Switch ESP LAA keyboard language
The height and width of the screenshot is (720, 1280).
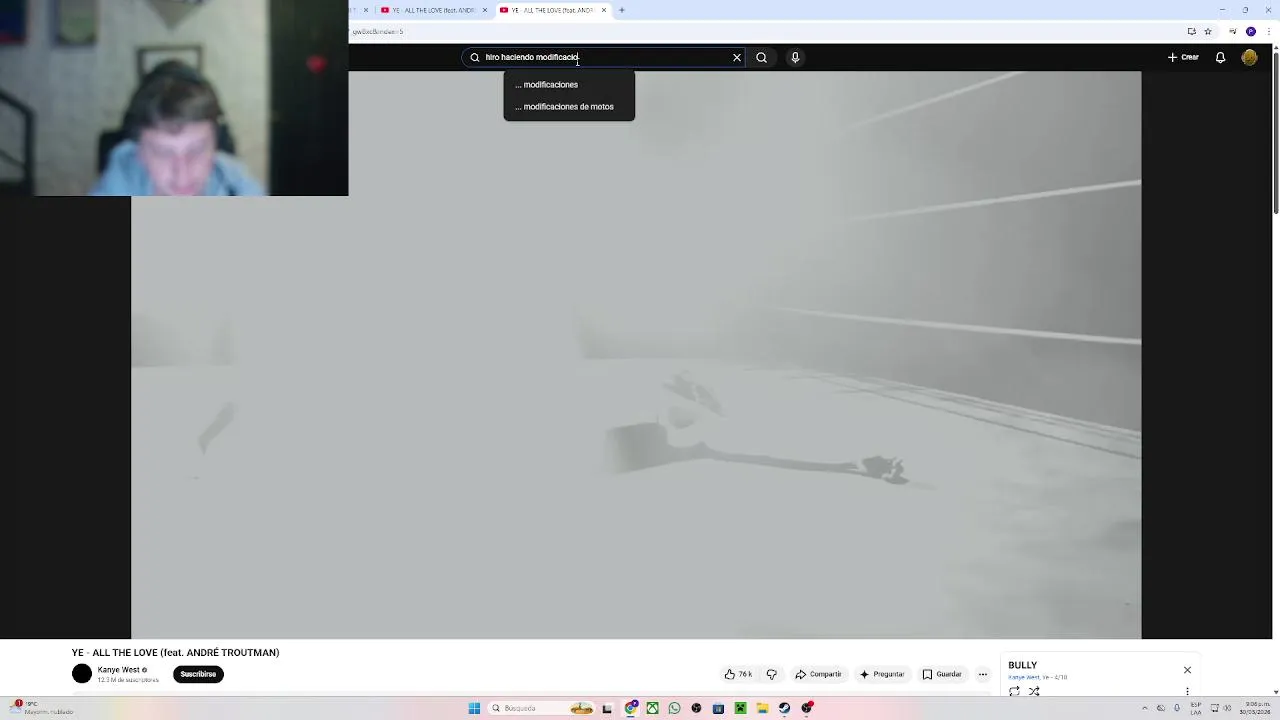pos(1196,708)
